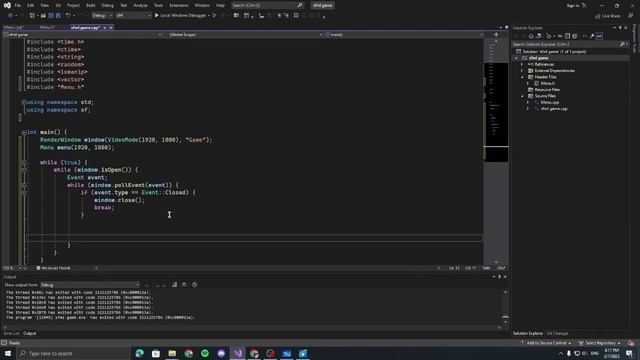Click the Live Share button
Viewport: 640px width, 360px height.
pyautogui.click(x=608, y=16)
